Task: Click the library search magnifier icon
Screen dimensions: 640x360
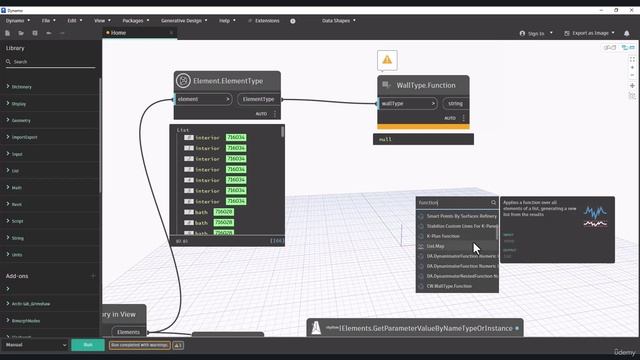Action: pos(8,62)
